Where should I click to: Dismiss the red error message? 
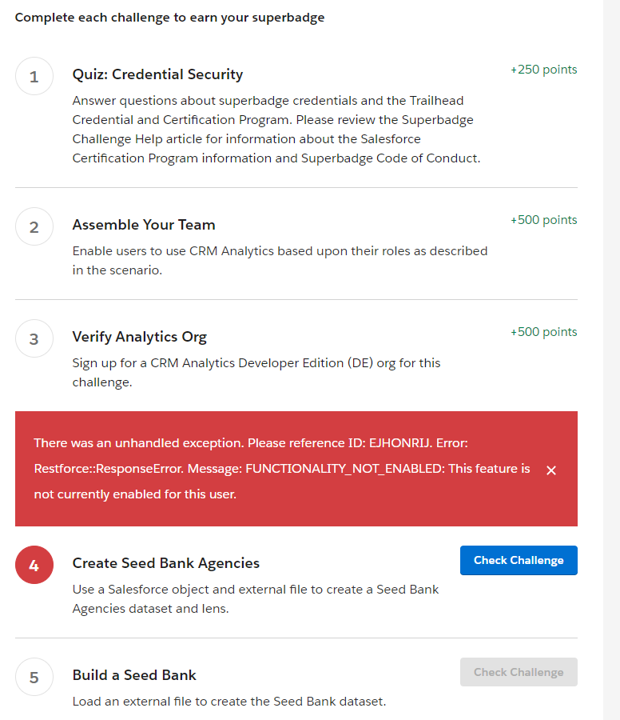click(x=551, y=470)
